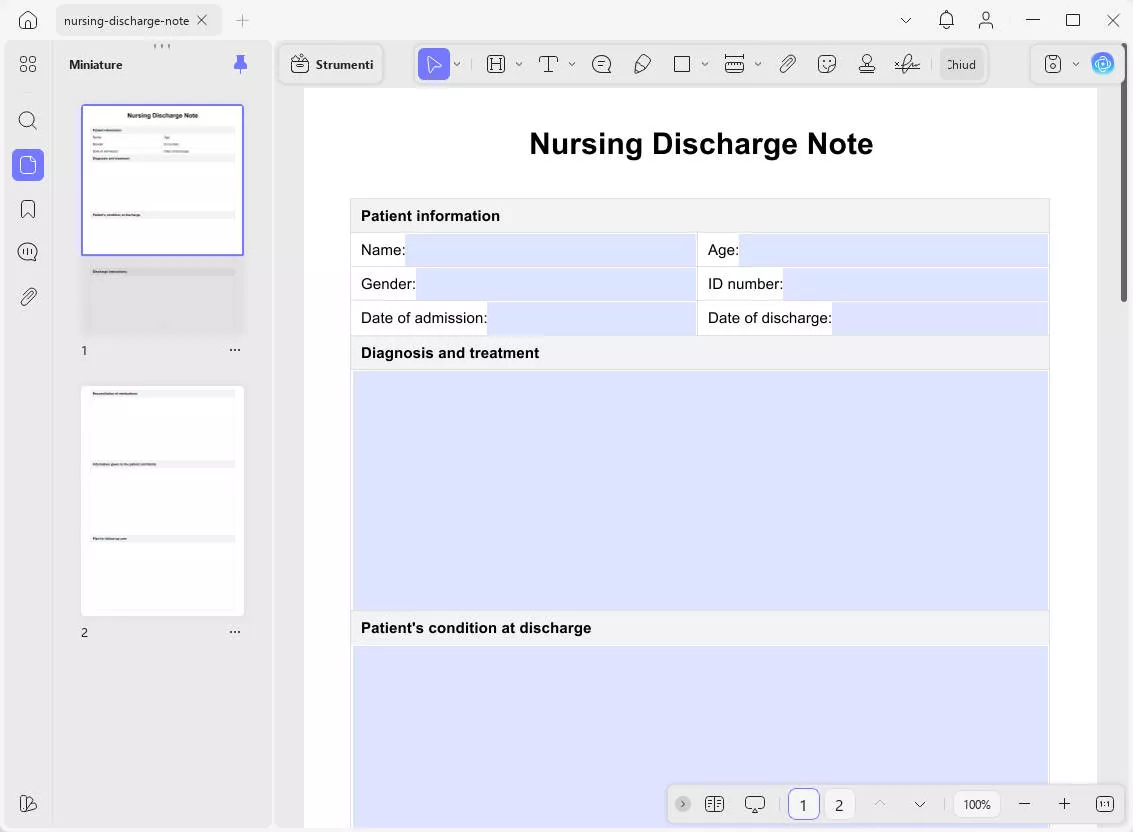The image size is (1133, 832).
Task: Zoom out with minus button
Action: 1024,804
